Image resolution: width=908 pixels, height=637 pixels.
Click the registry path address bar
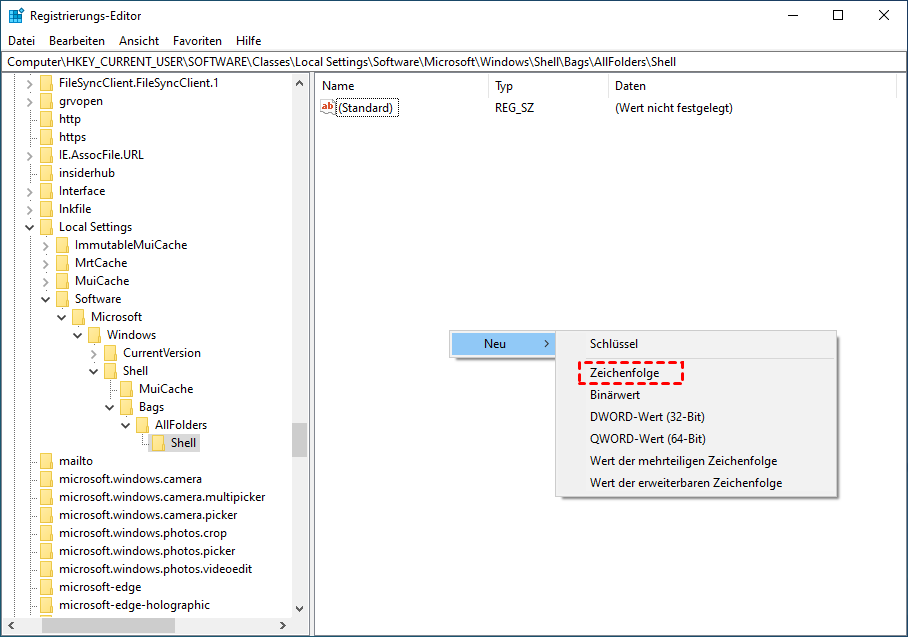[454, 62]
